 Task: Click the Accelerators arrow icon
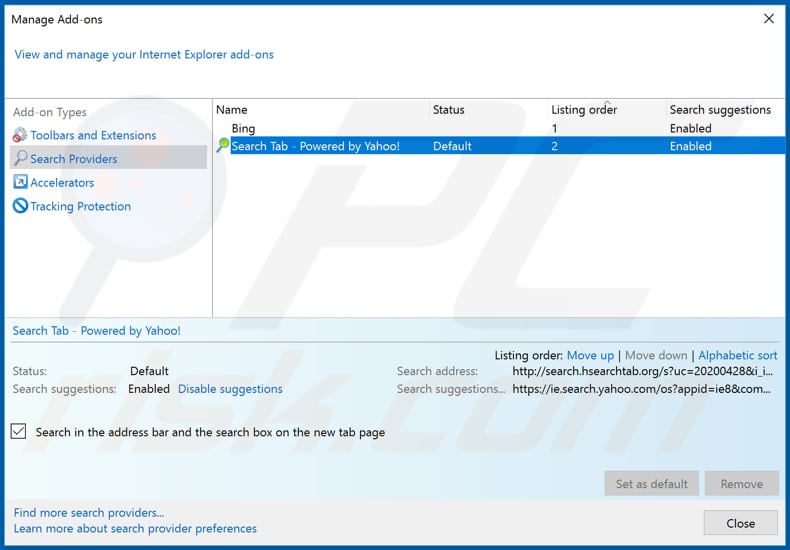[20, 182]
